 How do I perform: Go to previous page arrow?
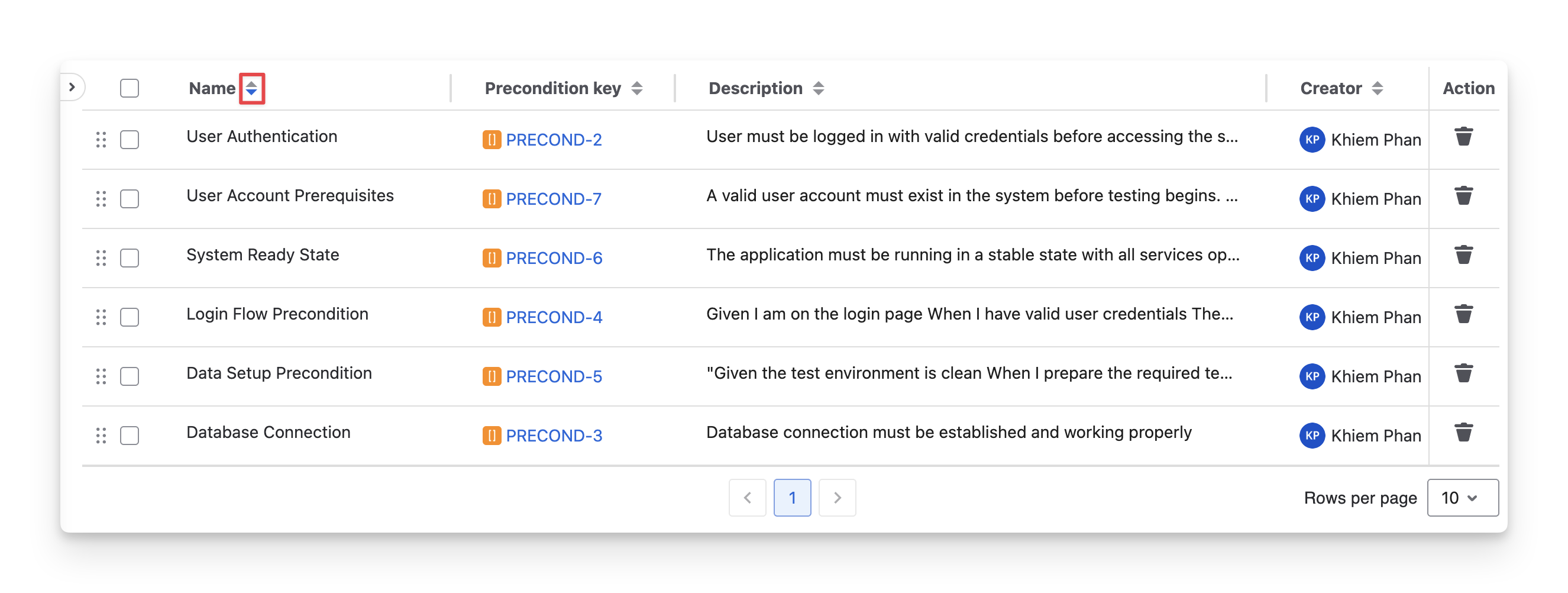click(x=747, y=498)
